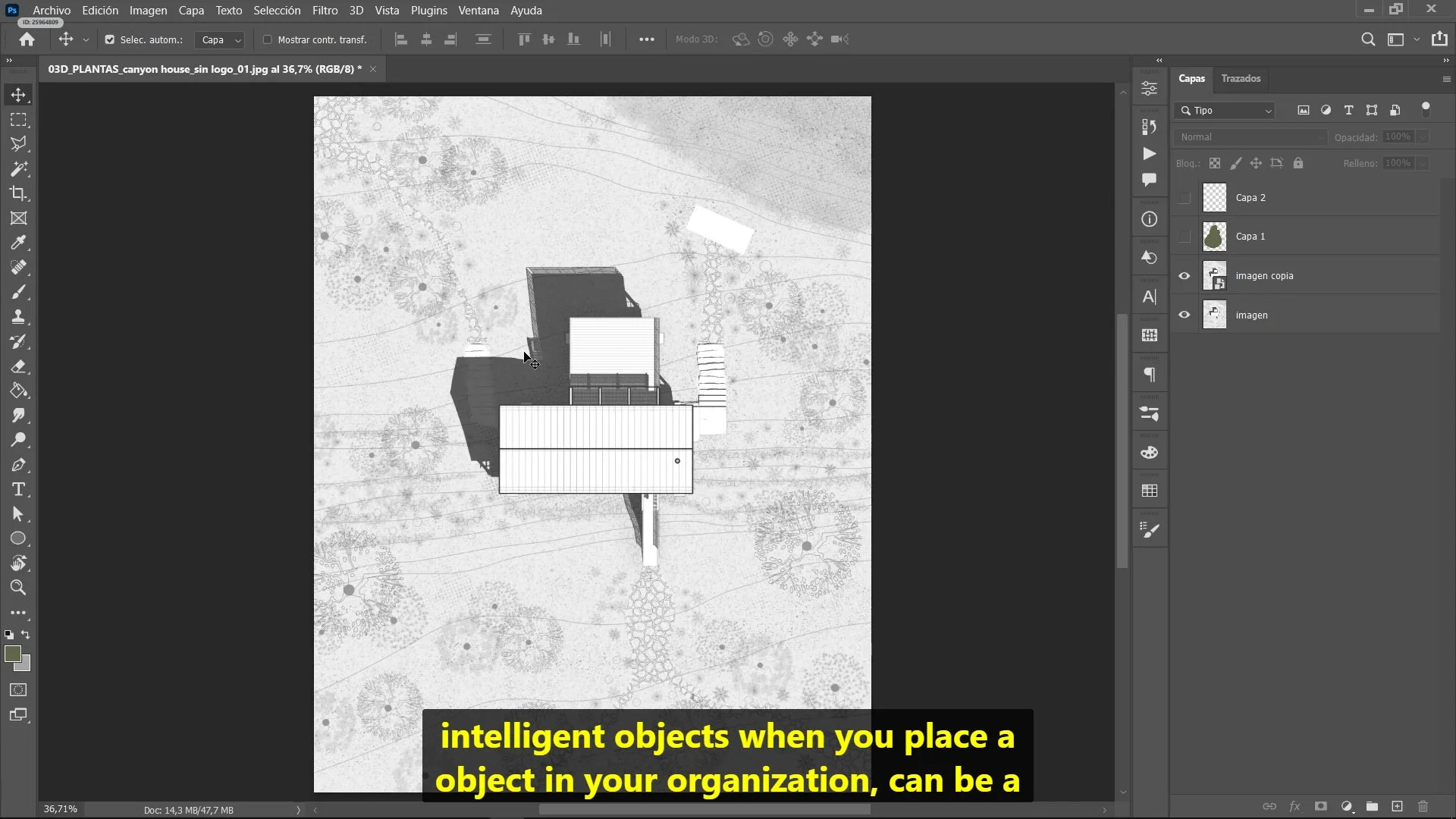Image resolution: width=1456 pixels, height=819 pixels.
Task: Open the Normal blend mode dropdown
Action: tap(1250, 137)
